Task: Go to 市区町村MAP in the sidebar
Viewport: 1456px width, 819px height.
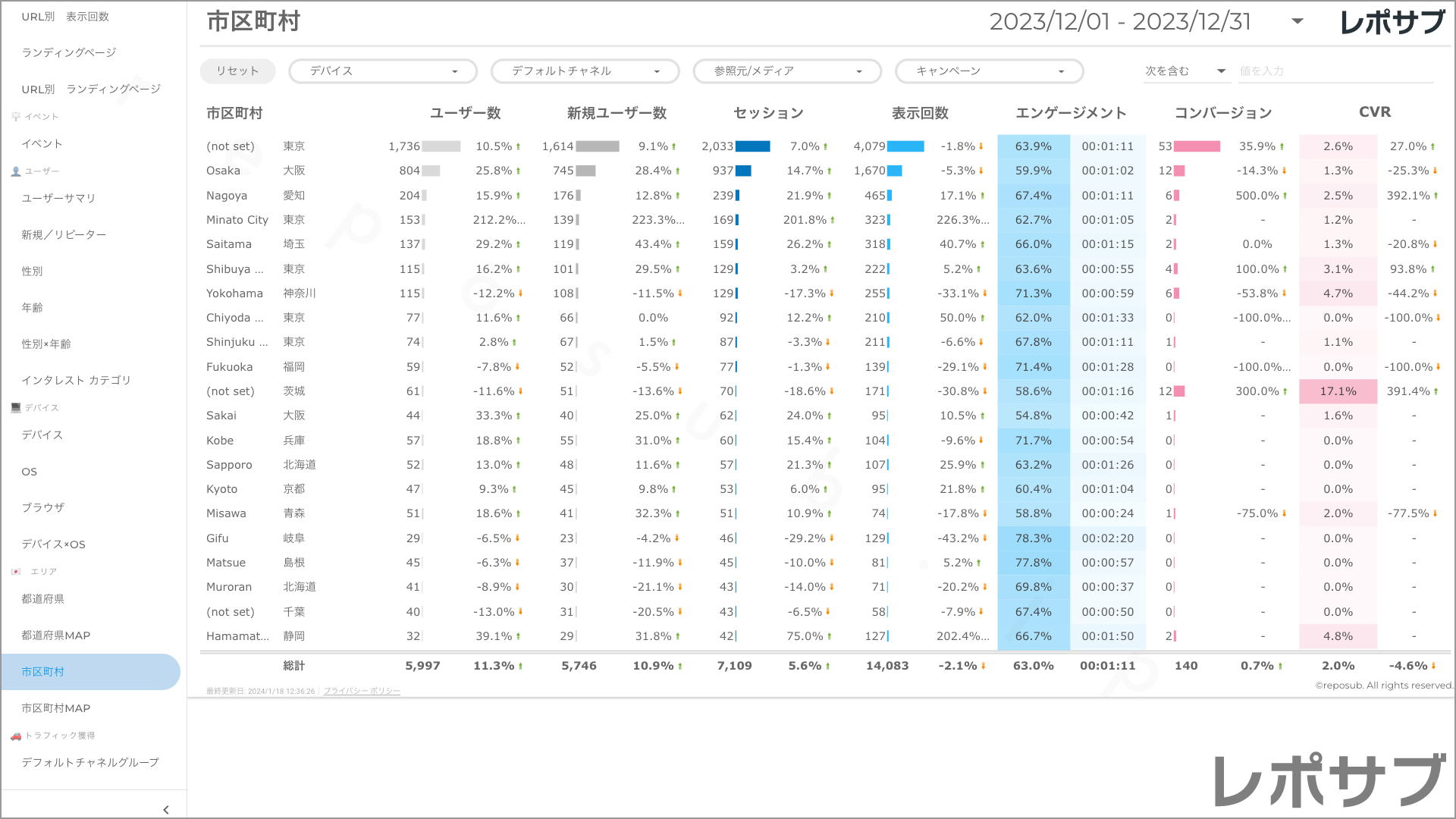Action: (x=56, y=708)
